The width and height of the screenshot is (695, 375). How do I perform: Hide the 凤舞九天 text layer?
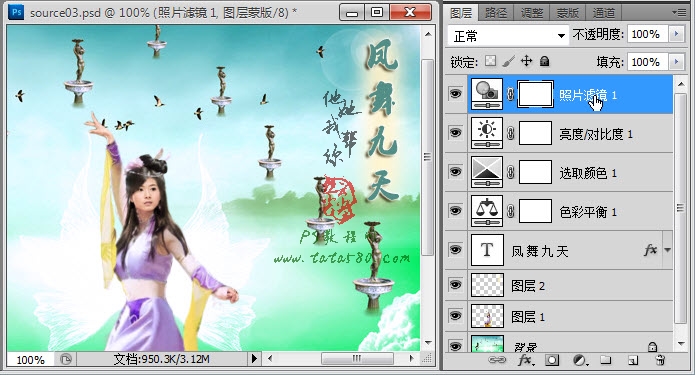tap(455, 250)
